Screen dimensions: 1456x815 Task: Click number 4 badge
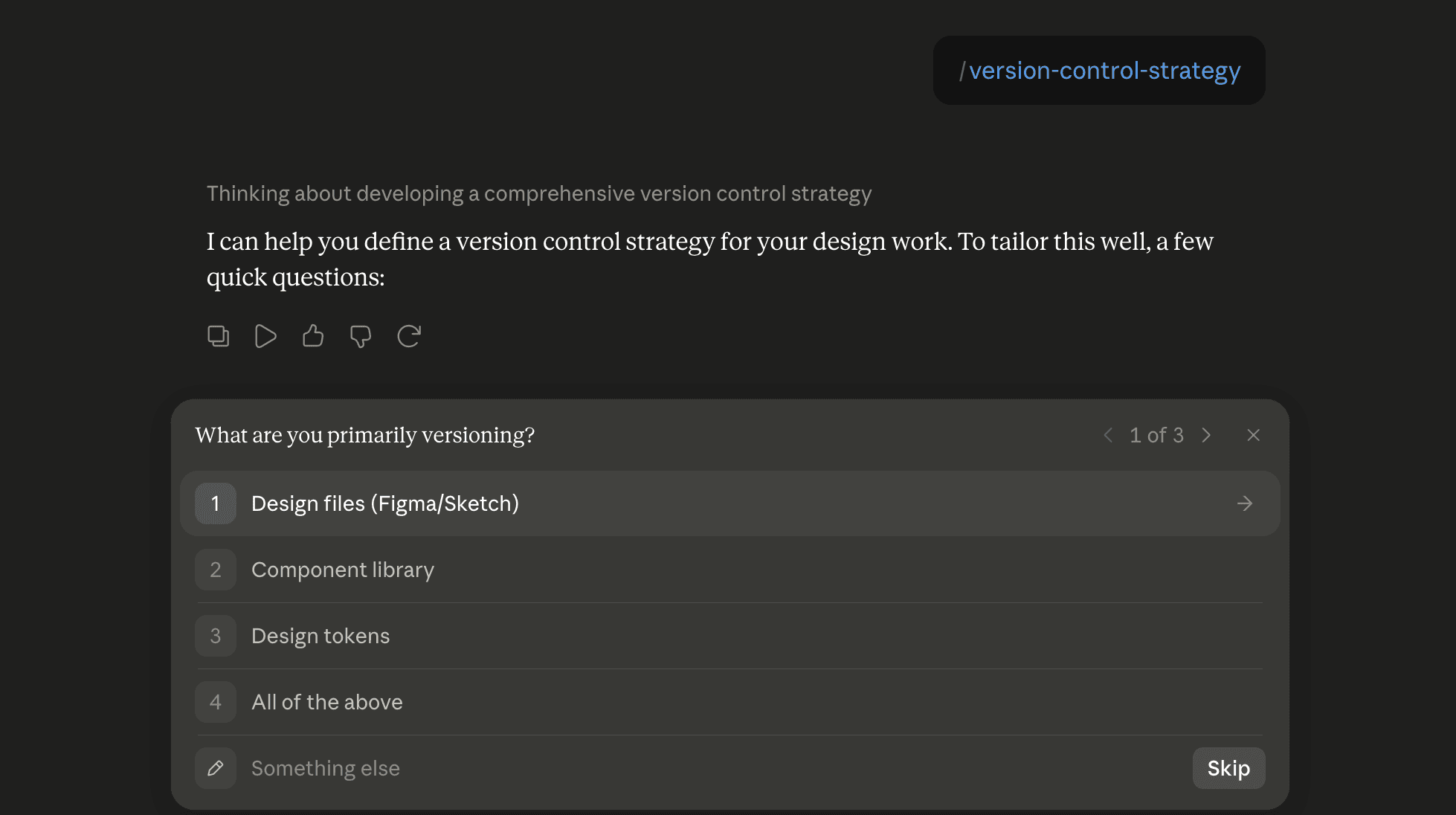point(216,702)
